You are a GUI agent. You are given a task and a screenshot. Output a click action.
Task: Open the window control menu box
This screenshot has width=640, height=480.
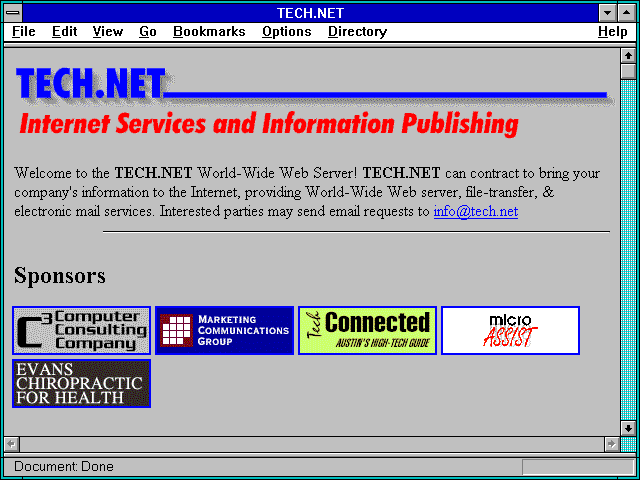point(13,13)
